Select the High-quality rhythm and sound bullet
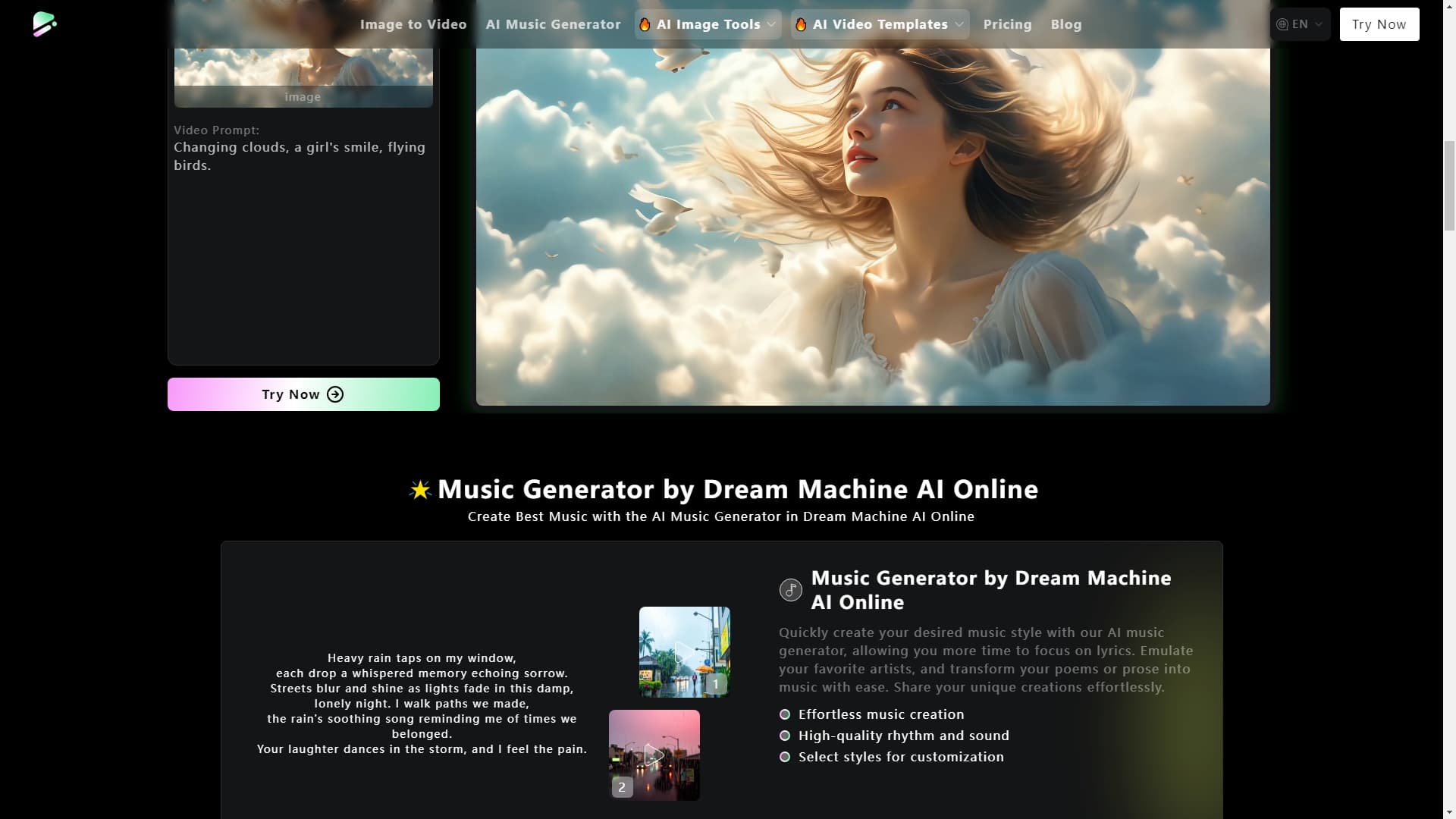This screenshot has height=819, width=1456. click(785, 735)
